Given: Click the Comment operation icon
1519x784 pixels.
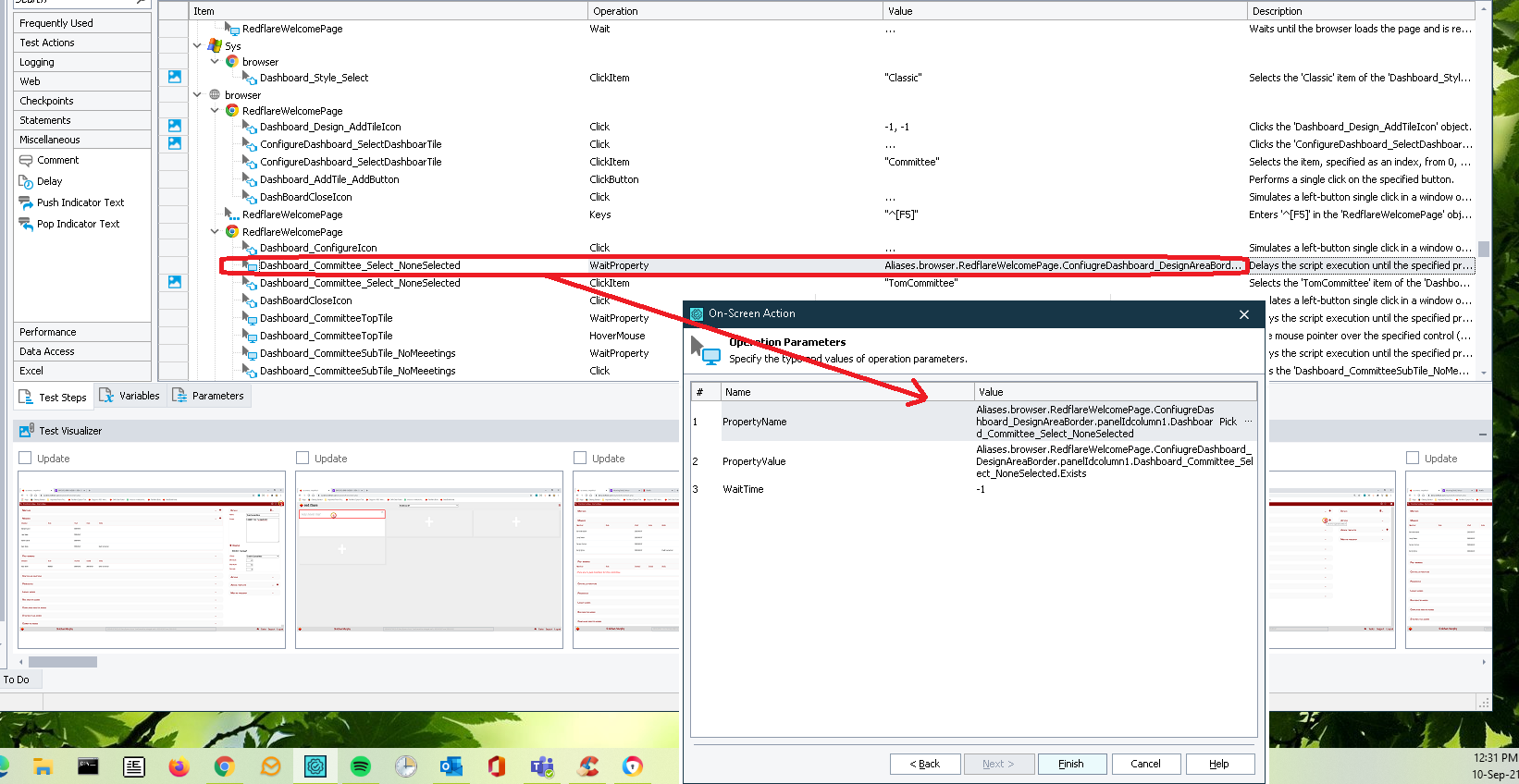Looking at the screenshot, I should click(26, 161).
